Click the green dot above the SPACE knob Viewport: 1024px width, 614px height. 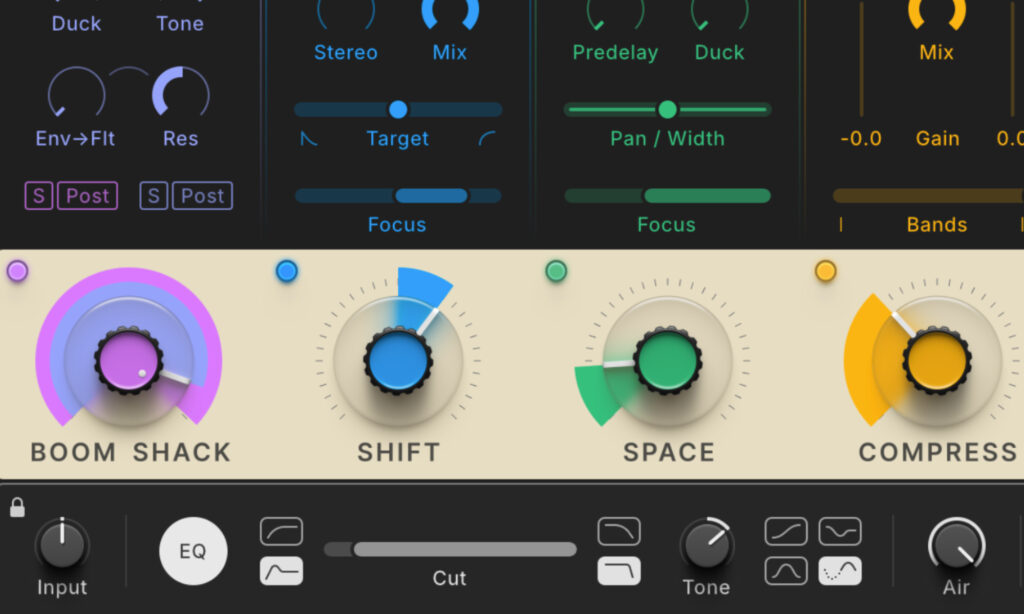556,270
